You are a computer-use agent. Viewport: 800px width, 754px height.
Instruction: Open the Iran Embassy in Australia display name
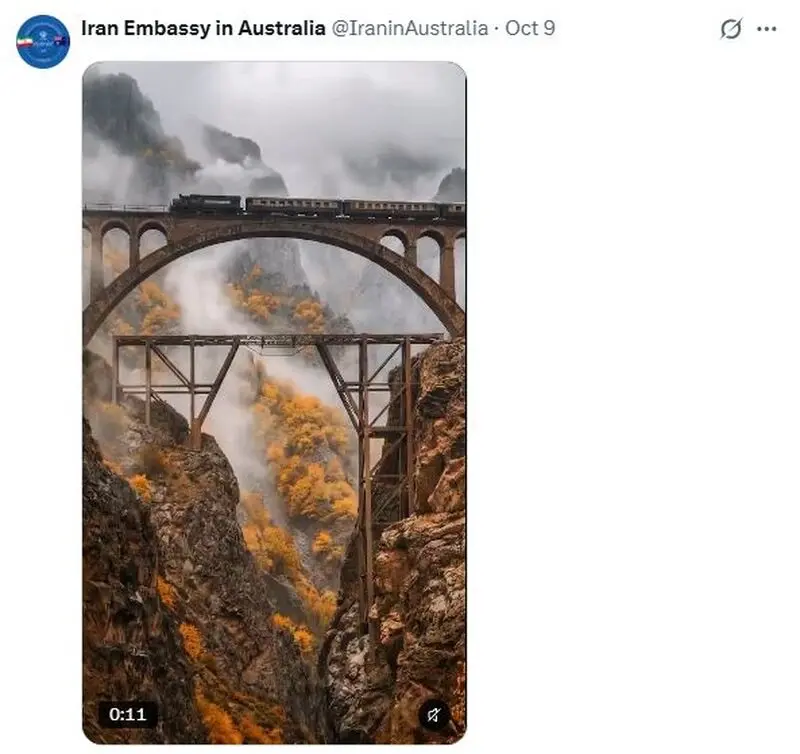tap(203, 28)
